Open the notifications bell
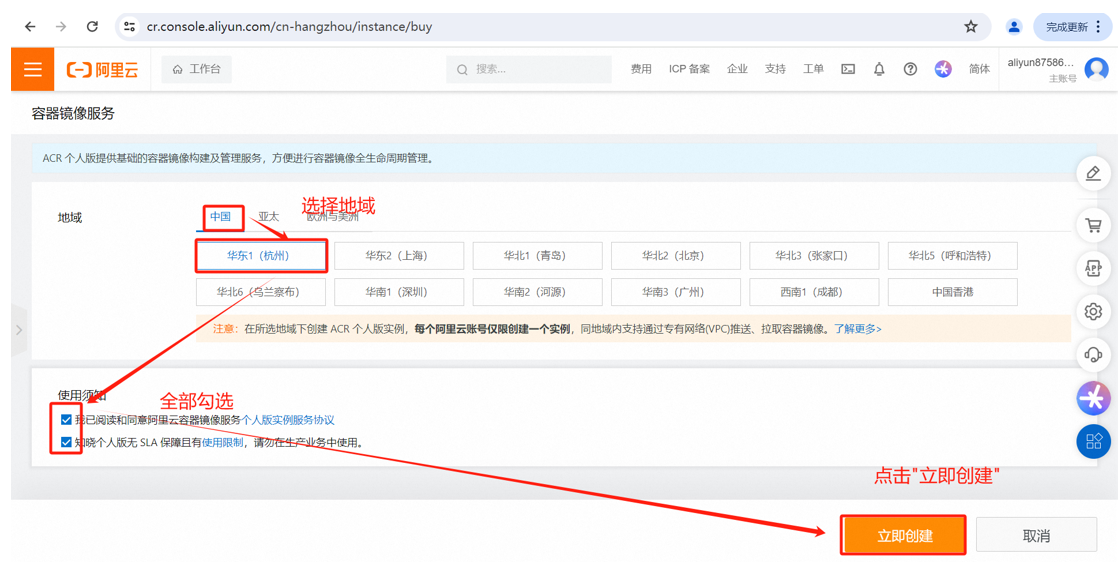This screenshot has height=563, width=1119. click(879, 69)
